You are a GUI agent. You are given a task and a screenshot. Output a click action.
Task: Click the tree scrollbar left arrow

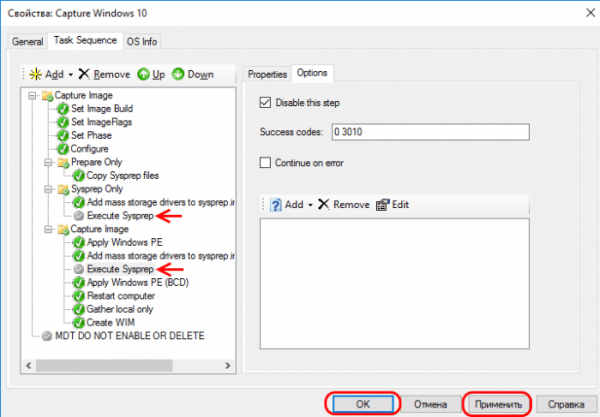pyautogui.click(x=29, y=365)
